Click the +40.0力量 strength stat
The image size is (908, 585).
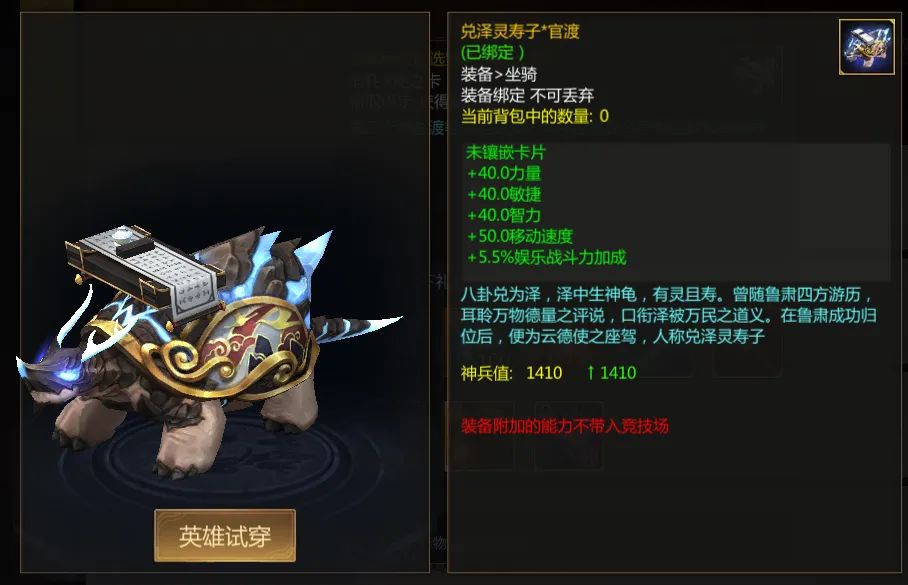pos(504,173)
